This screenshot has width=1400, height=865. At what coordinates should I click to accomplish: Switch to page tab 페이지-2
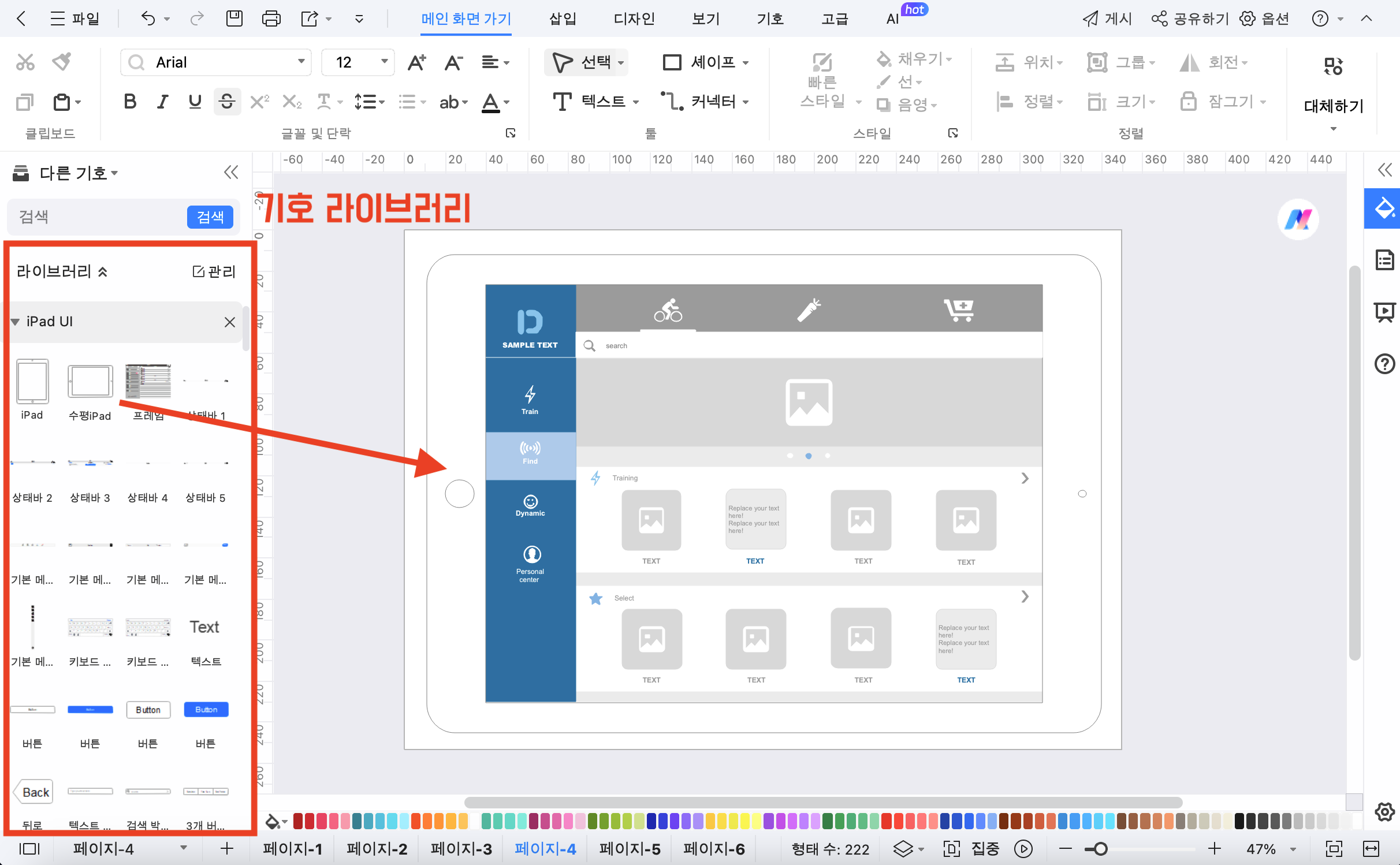(x=377, y=848)
